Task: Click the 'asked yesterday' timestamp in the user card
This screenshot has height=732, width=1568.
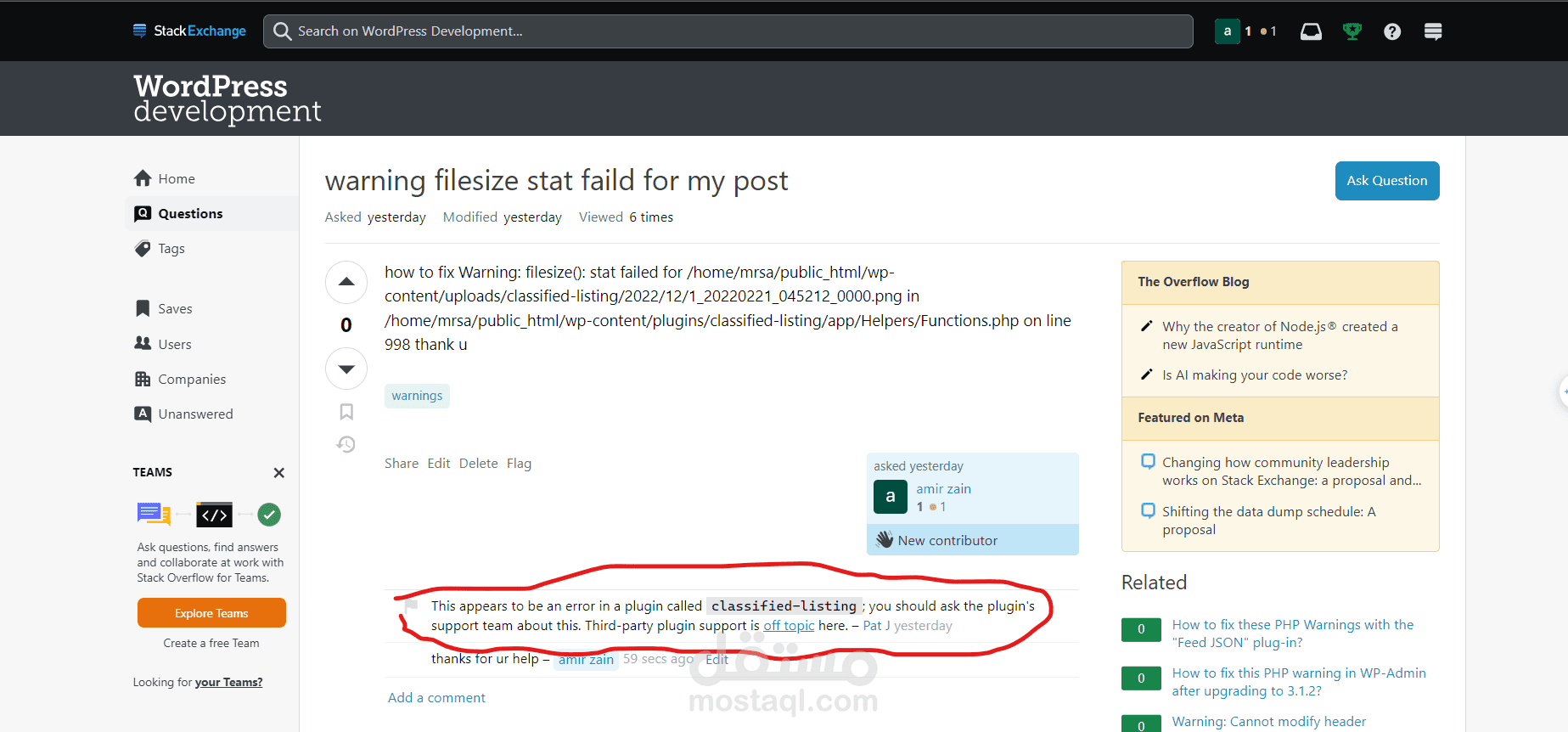Action: (x=919, y=466)
